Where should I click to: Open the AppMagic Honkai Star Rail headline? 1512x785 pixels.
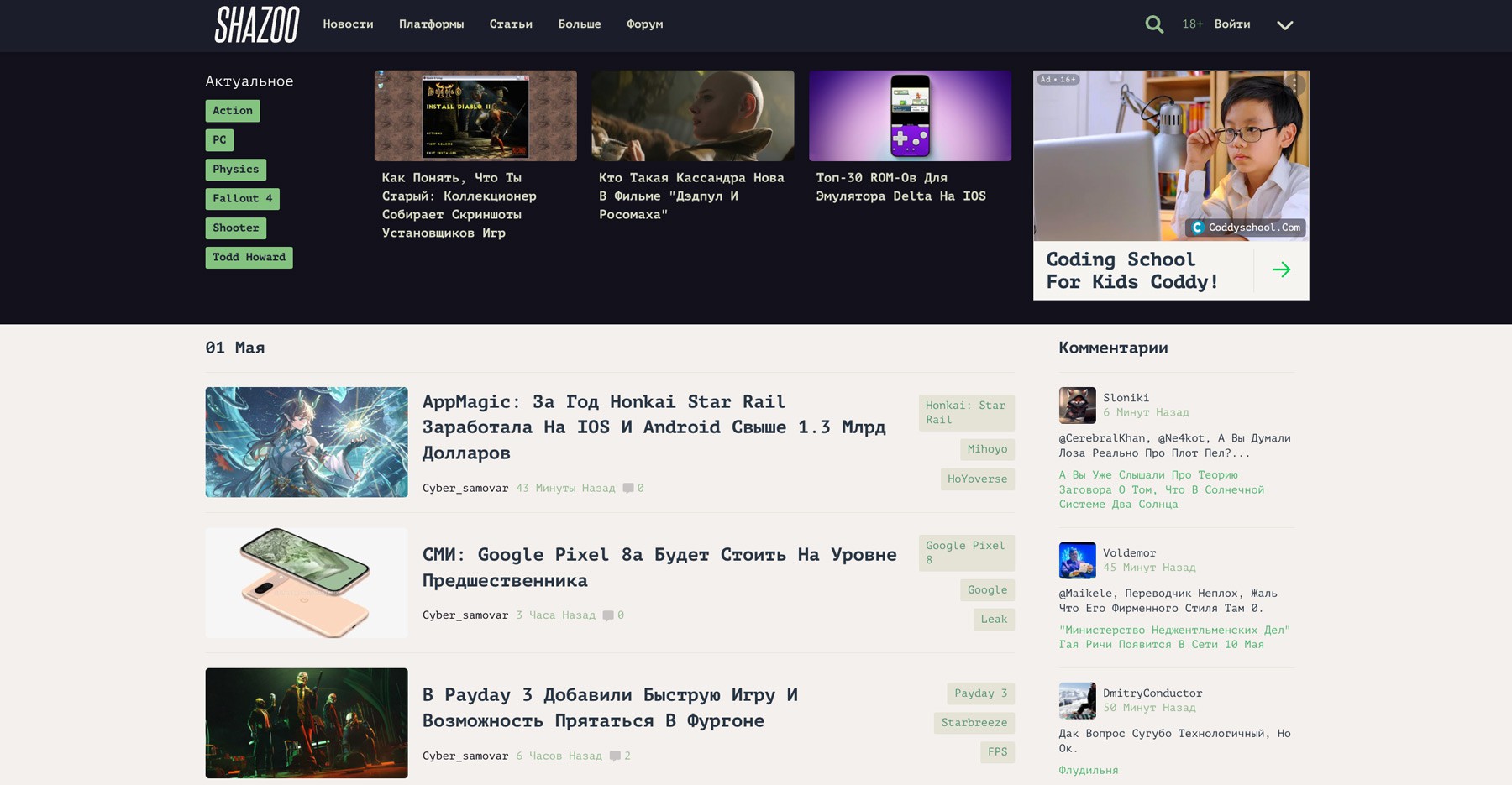[654, 427]
